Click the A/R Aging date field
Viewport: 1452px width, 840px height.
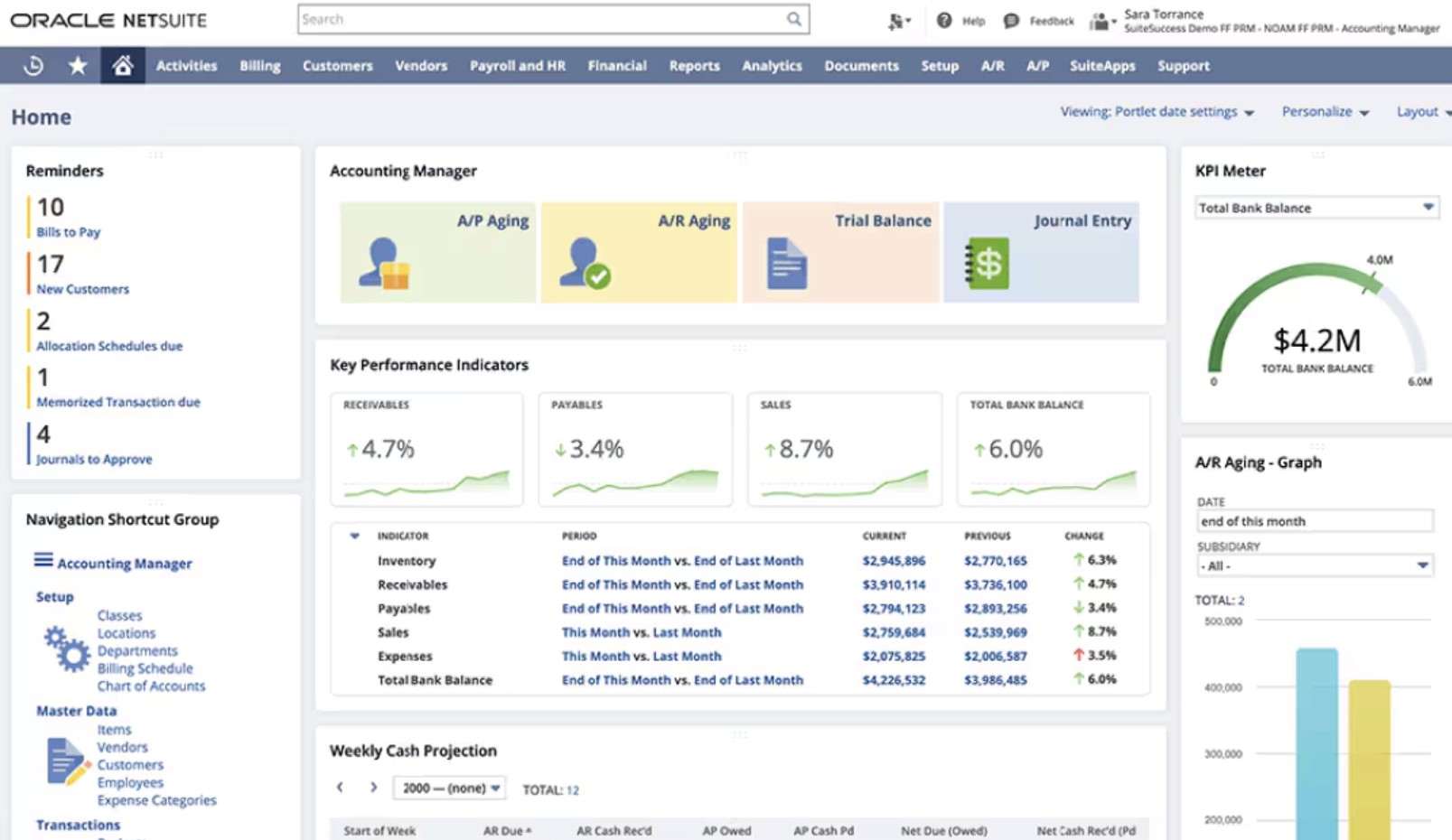pos(1315,521)
